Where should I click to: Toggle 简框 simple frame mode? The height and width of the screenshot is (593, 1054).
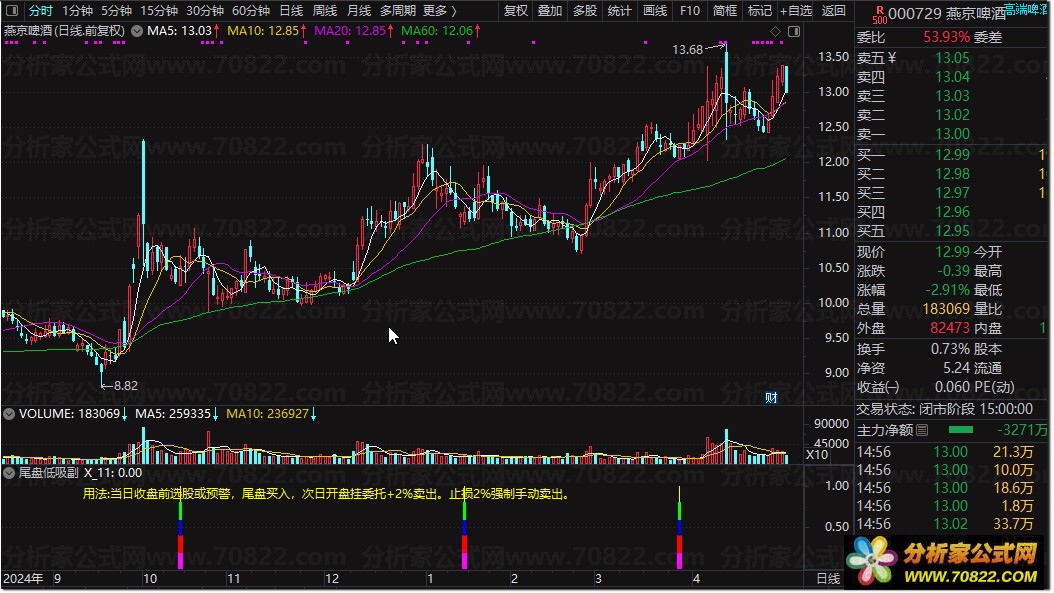click(725, 11)
